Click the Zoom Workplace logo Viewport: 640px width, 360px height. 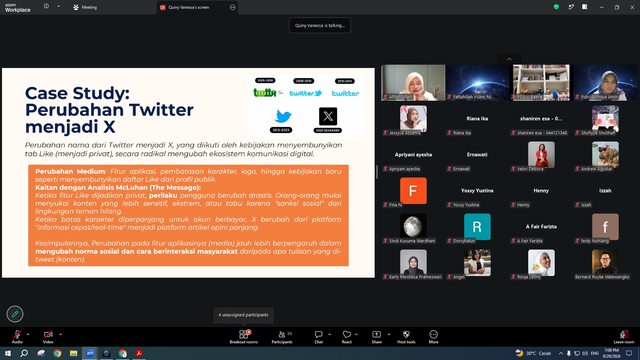(18, 8)
